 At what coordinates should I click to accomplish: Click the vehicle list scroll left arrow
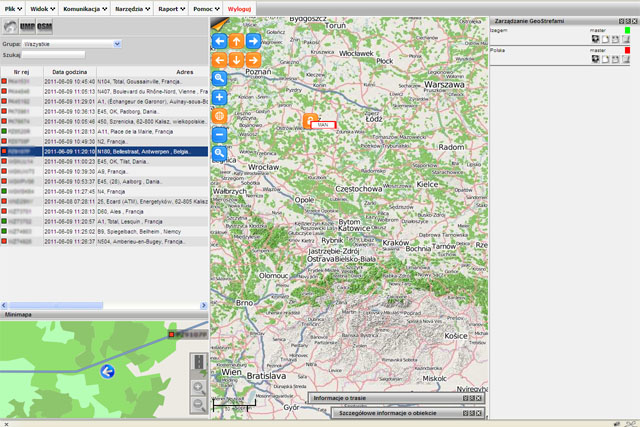pyautogui.click(x=4, y=305)
